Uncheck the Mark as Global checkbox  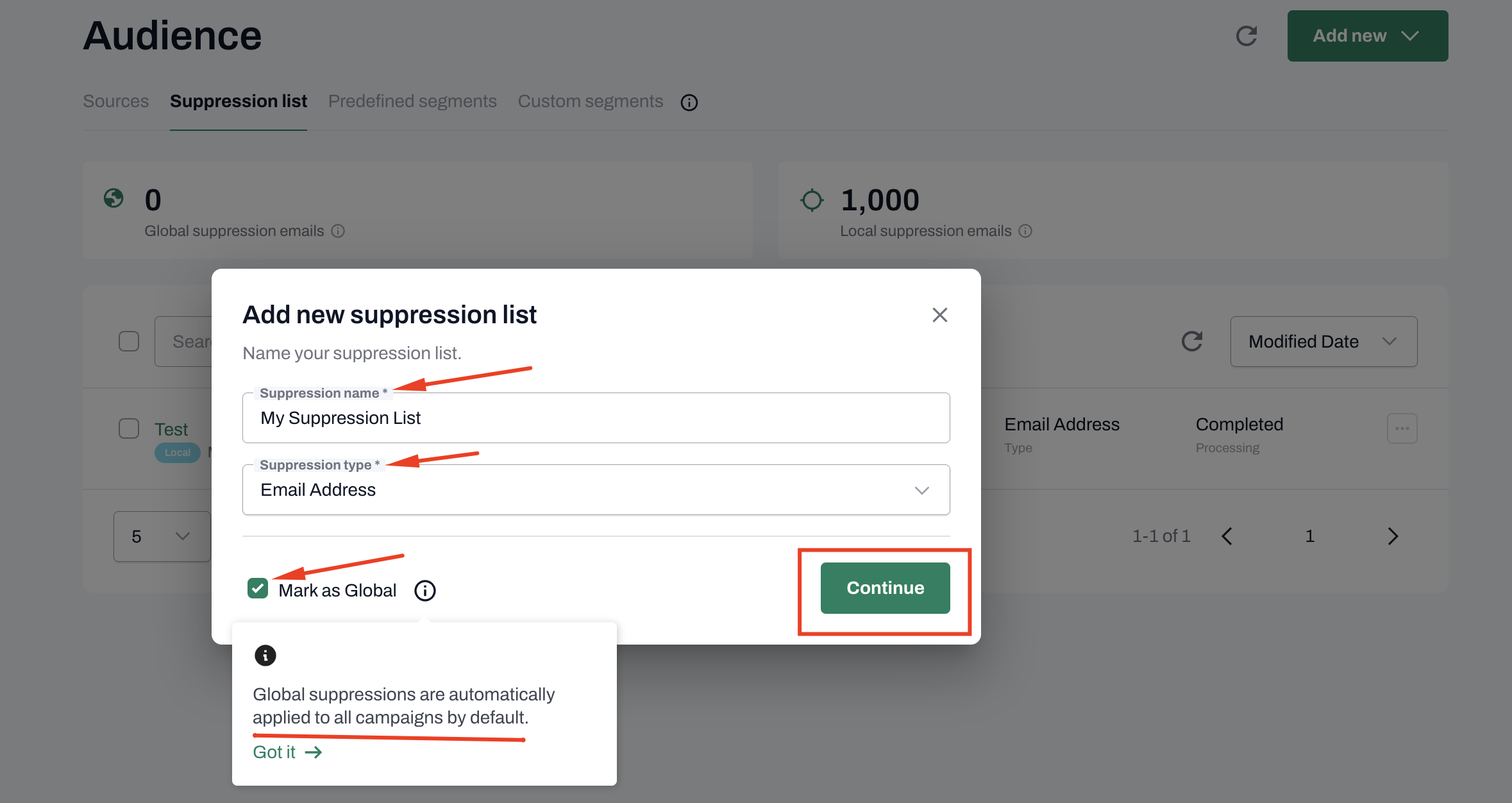(x=258, y=588)
